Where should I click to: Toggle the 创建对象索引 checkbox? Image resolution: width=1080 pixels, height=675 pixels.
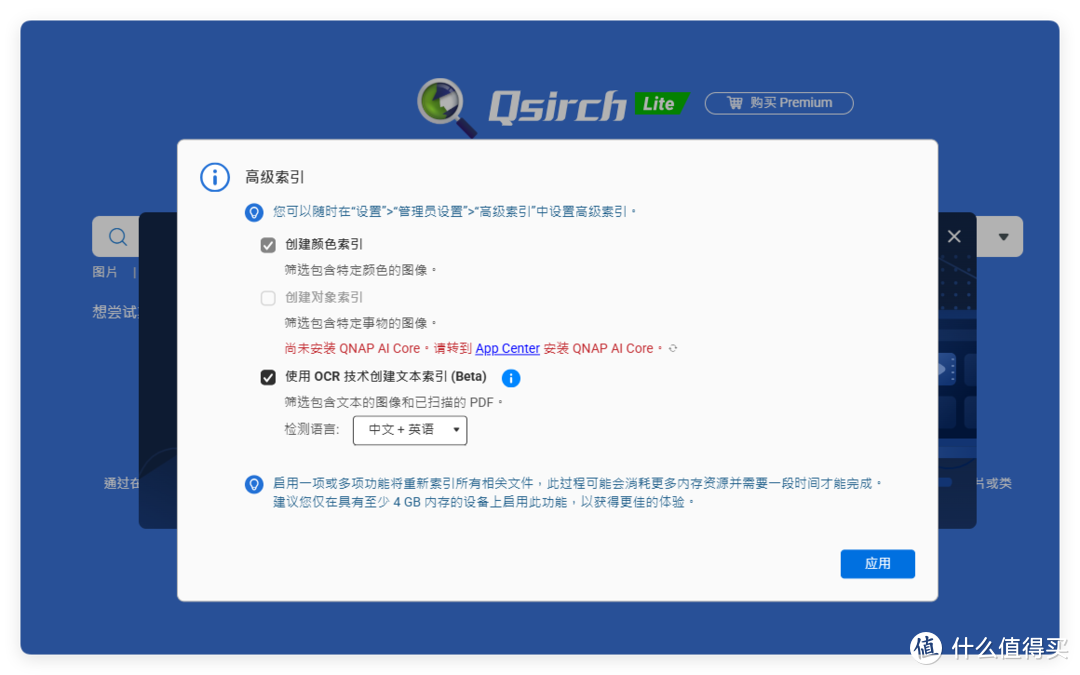[x=268, y=298]
